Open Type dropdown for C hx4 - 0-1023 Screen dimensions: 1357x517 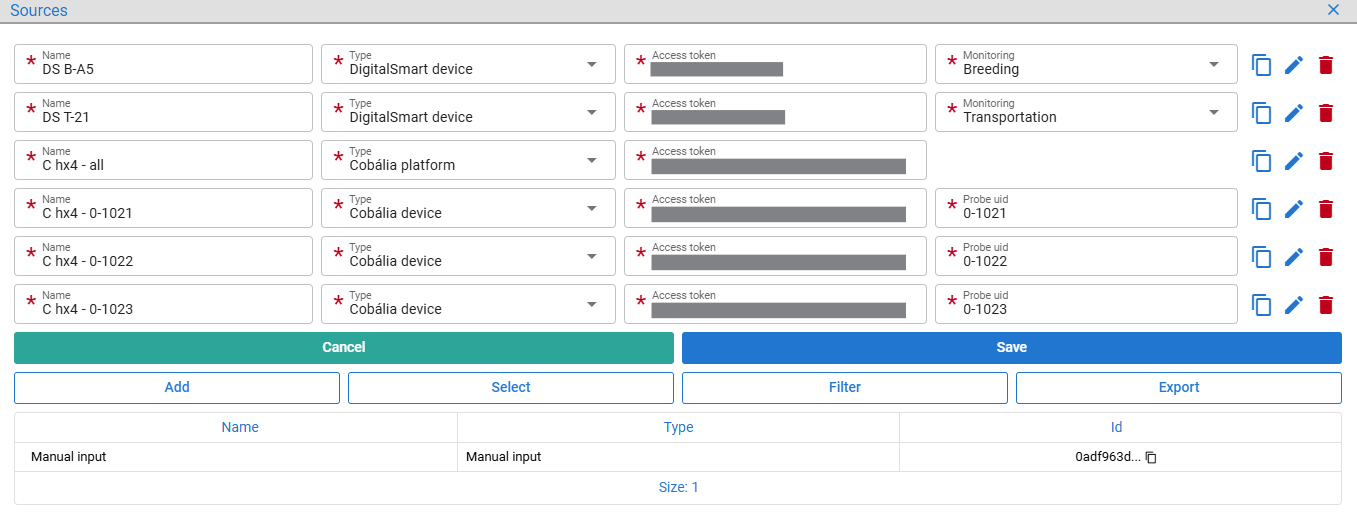(x=468, y=304)
